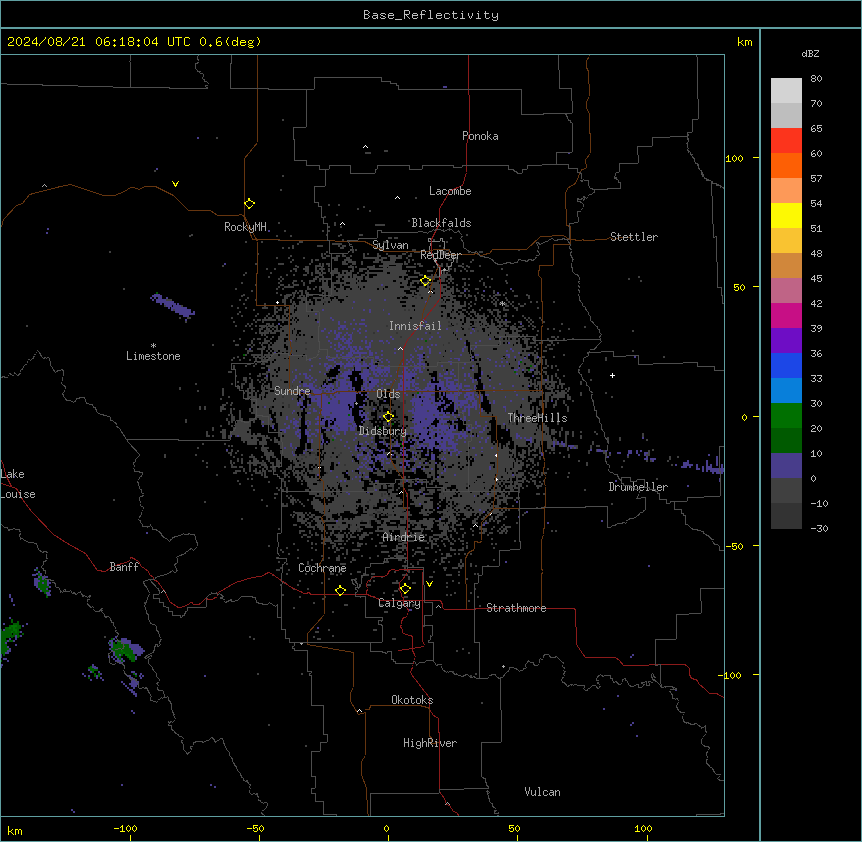Select the 80 dBZ legend color
The width and height of the screenshot is (862, 842).
tap(786, 90)
